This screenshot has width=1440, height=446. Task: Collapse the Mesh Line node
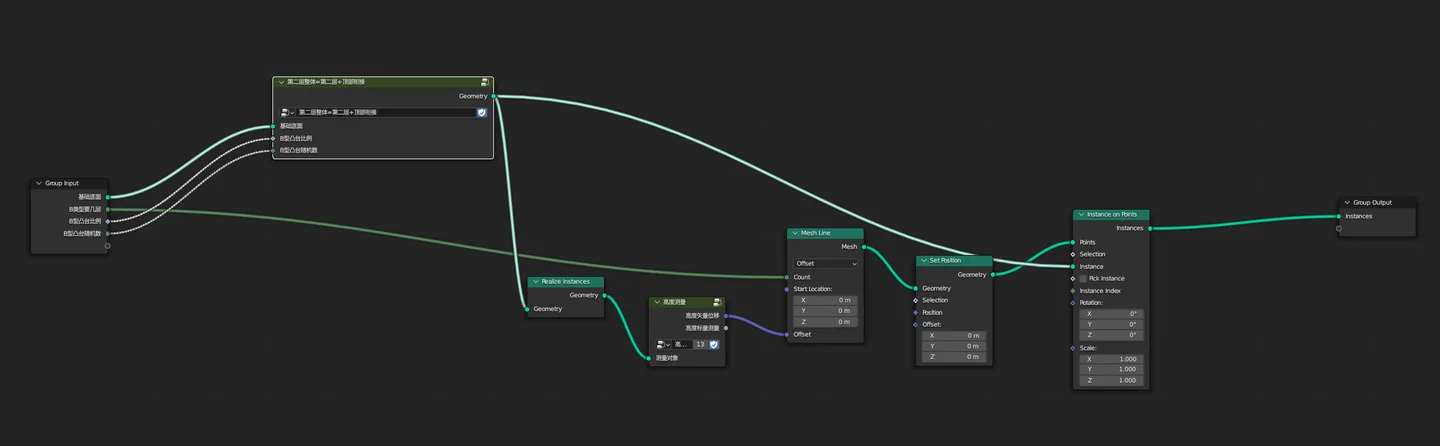795,233
